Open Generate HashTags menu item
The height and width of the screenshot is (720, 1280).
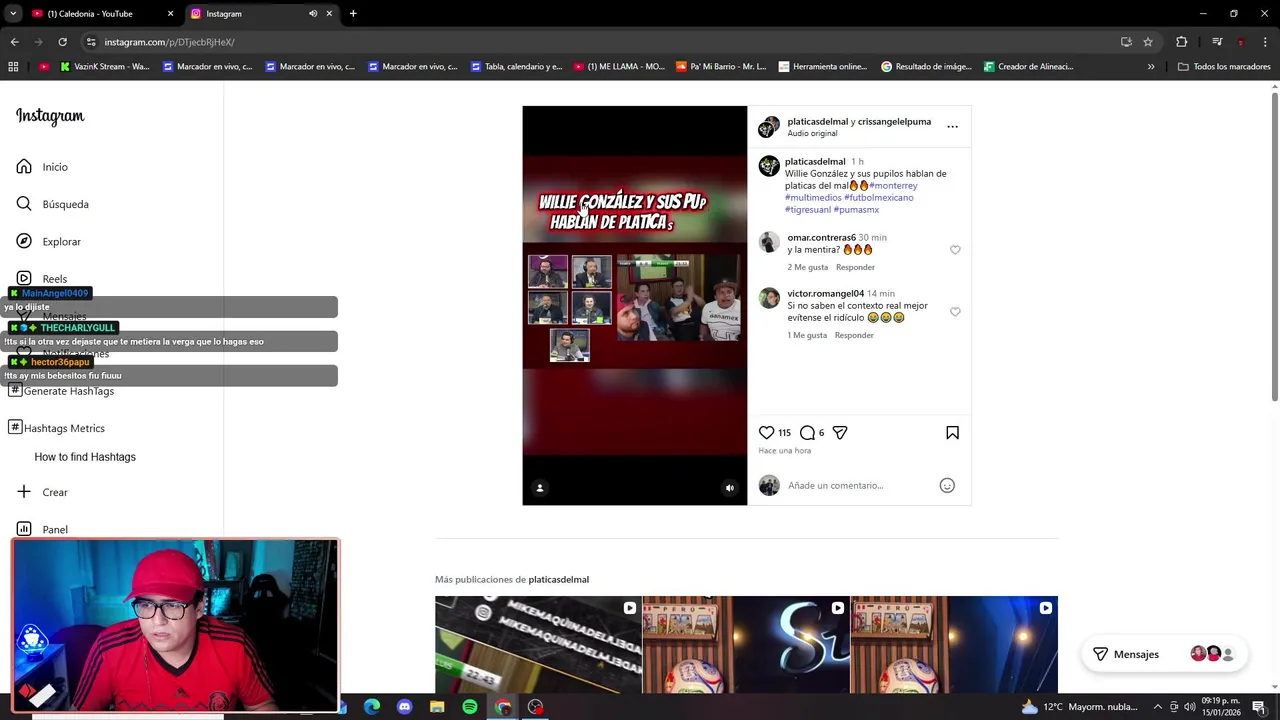(61, 391)
